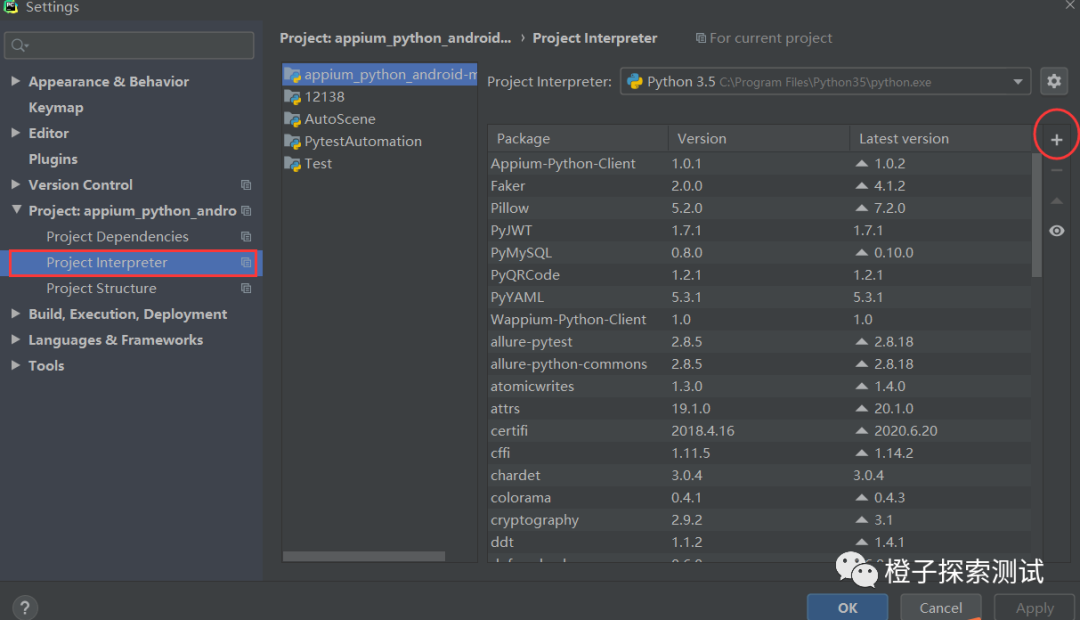The width and height of the screenshot is (1080, 620).
Task: Select the cffi package row
Action: tap(759, 453)
